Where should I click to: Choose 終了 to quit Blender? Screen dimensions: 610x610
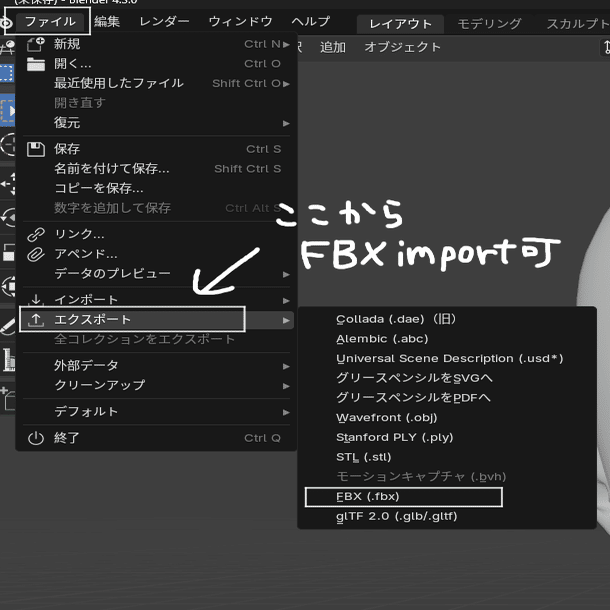point(156,438)
